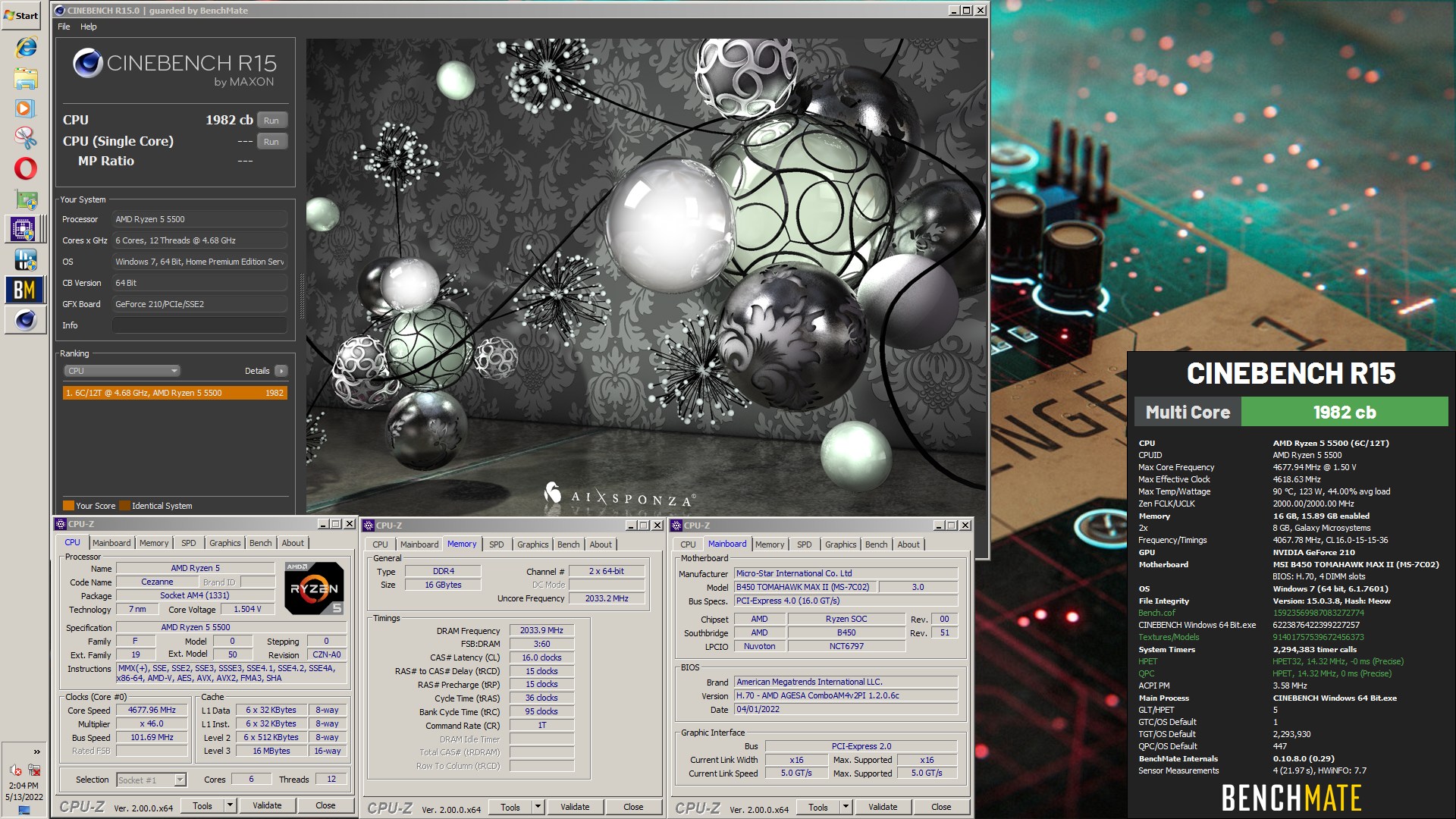Open the Windows Start button
This screenshot has width=1456, height=819.
tap(22, 15)
